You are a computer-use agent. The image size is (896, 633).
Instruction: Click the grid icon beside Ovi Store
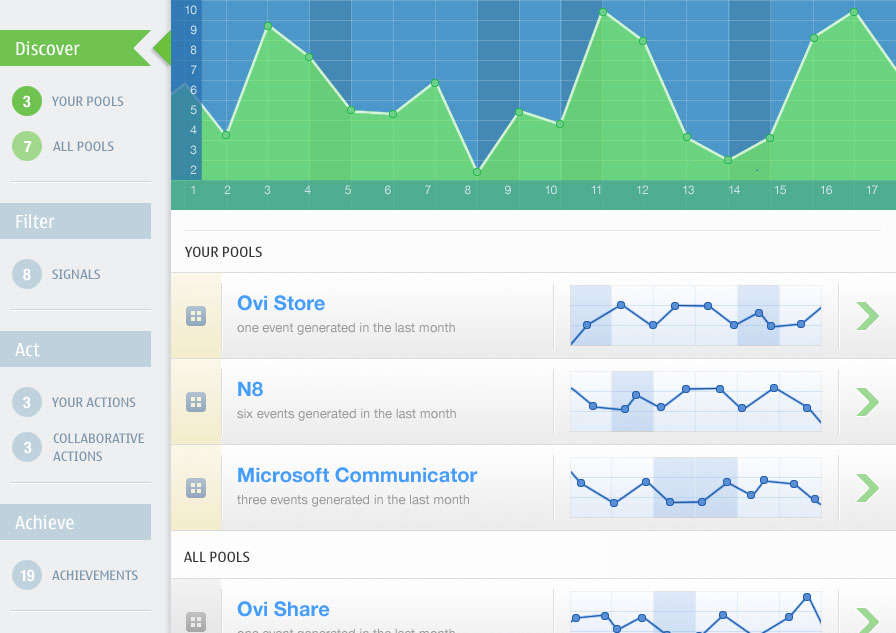point(196,316)
